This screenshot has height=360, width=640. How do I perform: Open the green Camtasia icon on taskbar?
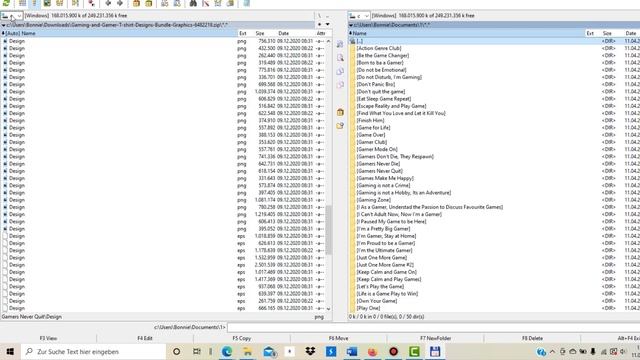(414, 351)
